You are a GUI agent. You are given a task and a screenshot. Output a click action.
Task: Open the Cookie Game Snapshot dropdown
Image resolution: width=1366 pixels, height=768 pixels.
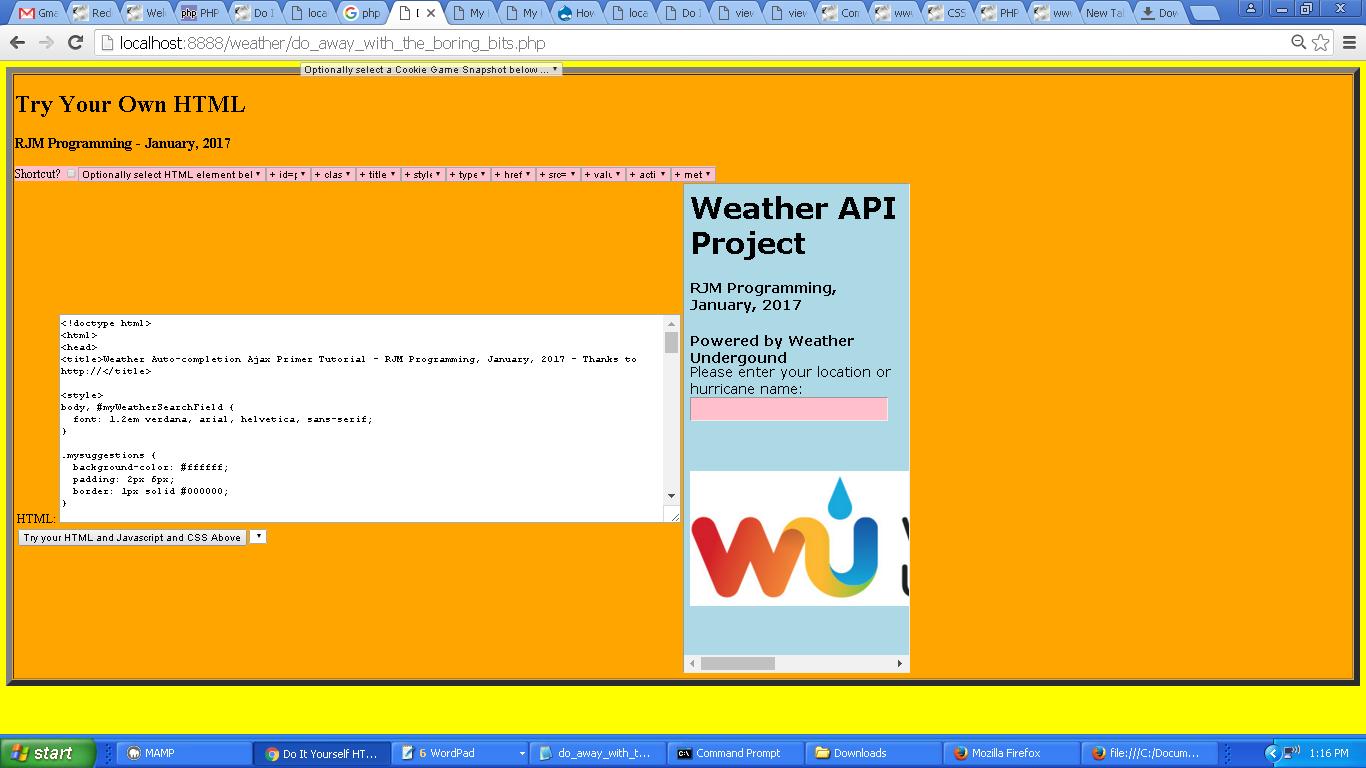(x=431, y=69)
